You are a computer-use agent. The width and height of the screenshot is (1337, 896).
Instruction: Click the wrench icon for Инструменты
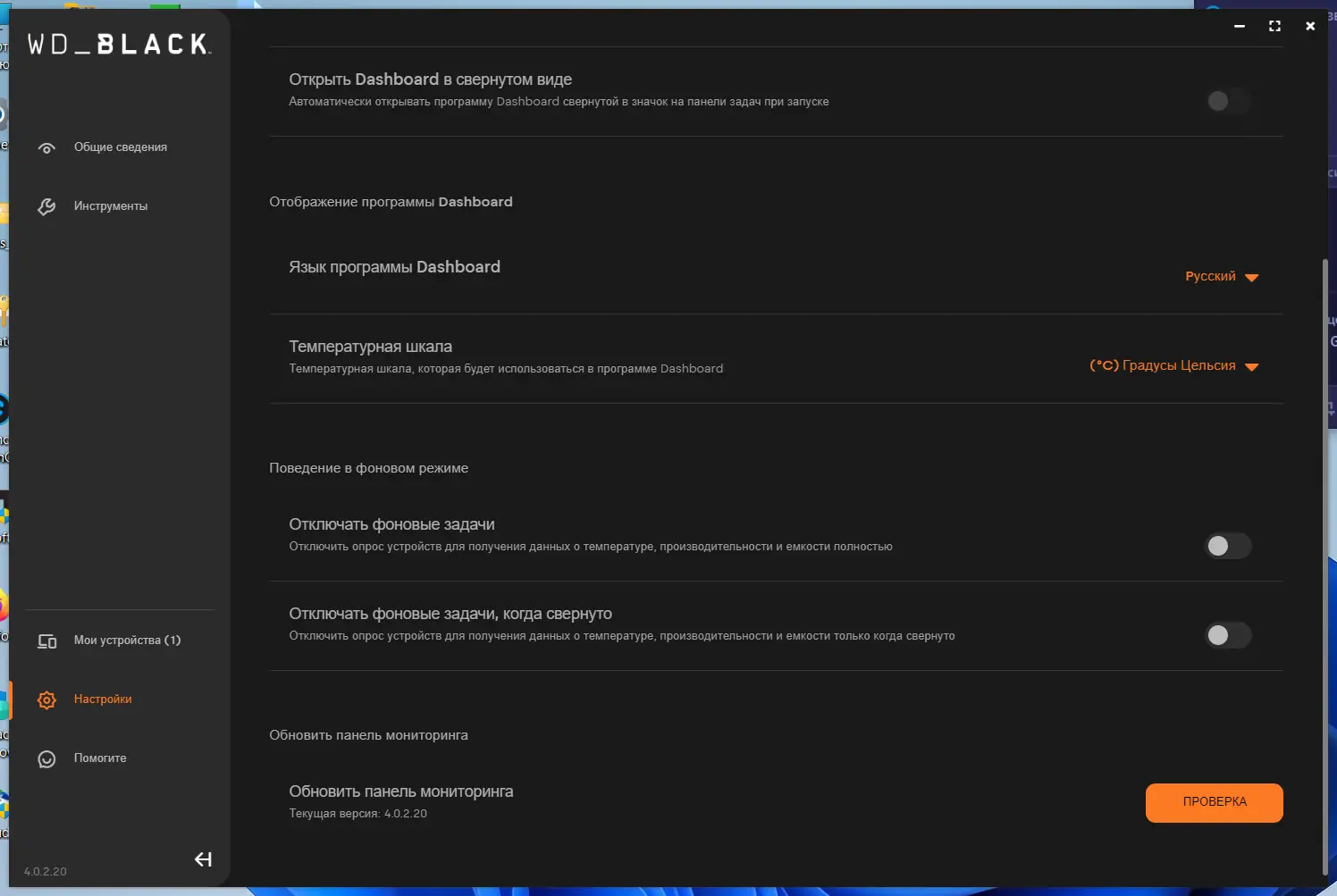point(47,206)
